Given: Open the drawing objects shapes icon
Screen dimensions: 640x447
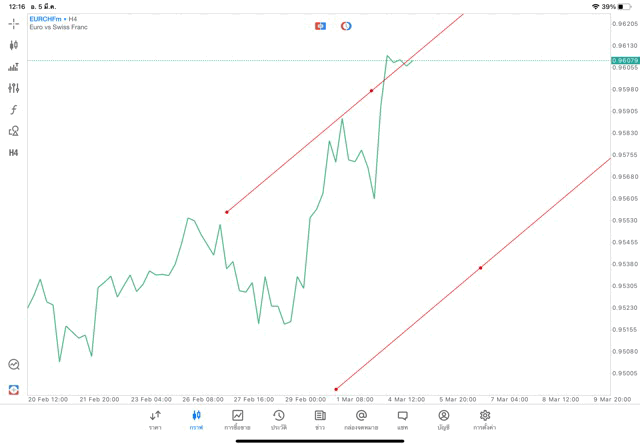Looking at the screenshot, I should [x=13, y=131].
